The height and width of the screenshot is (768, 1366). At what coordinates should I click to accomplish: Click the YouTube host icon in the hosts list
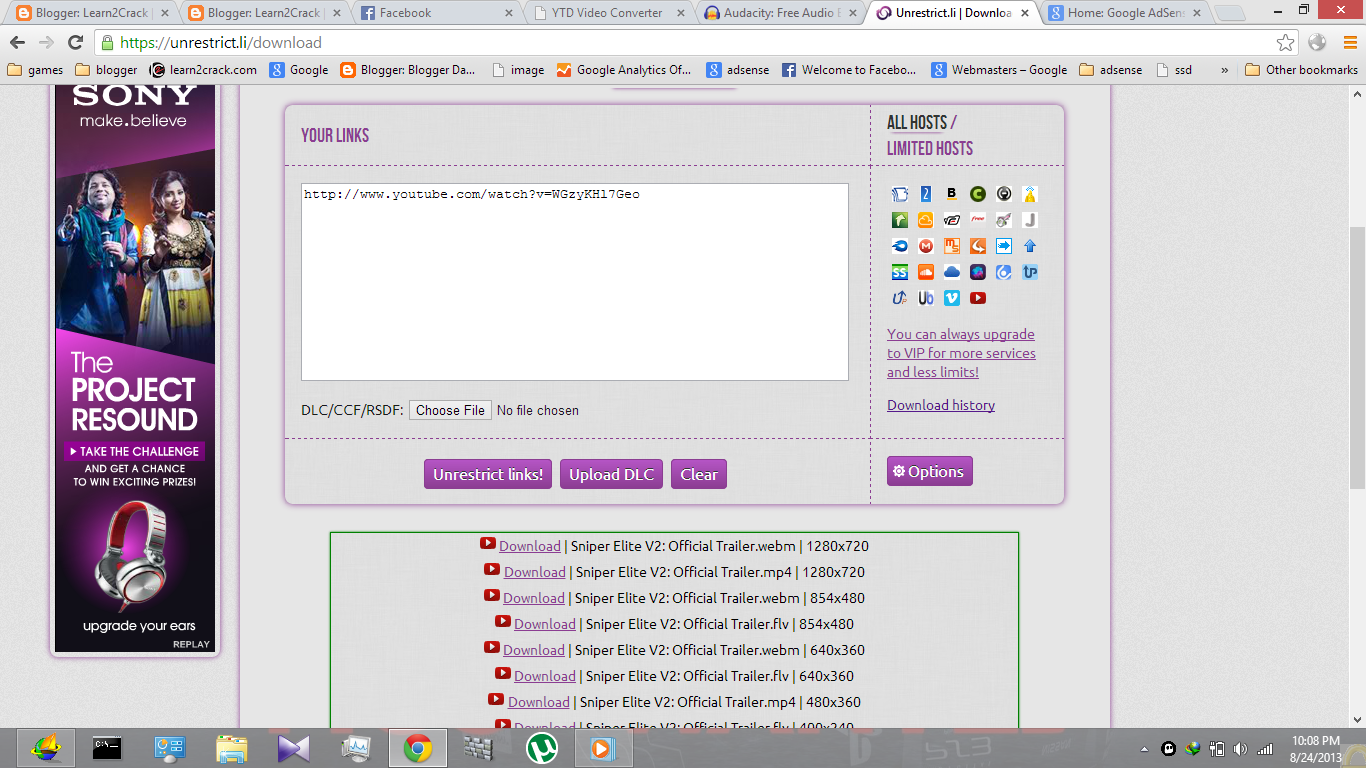[x=978, y=298]
